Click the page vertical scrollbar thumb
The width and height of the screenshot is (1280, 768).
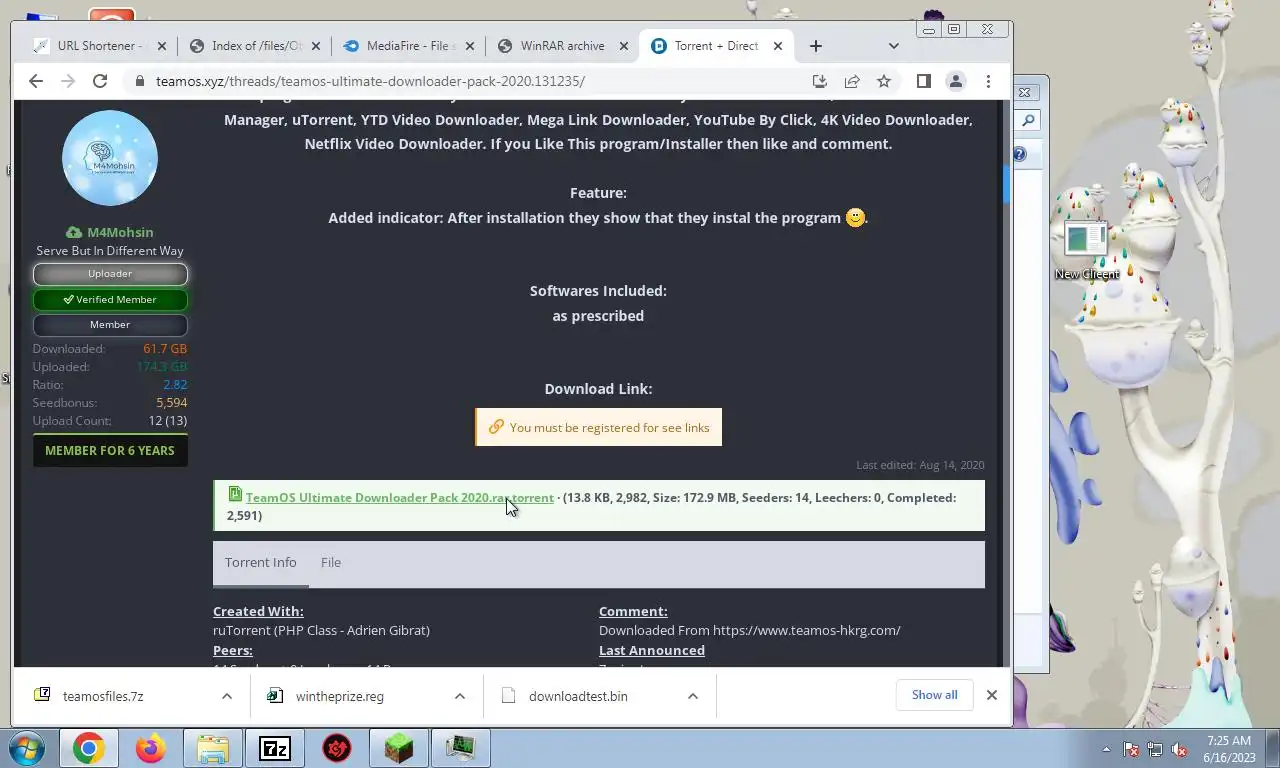[1006, 184]
